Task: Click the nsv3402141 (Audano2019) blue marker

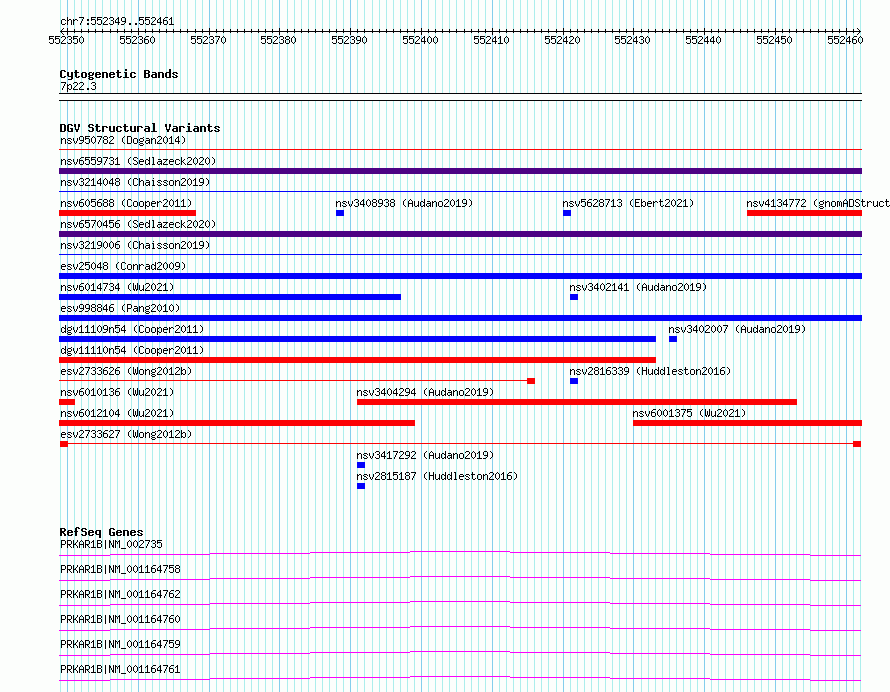Action: [x=574, y=297]
